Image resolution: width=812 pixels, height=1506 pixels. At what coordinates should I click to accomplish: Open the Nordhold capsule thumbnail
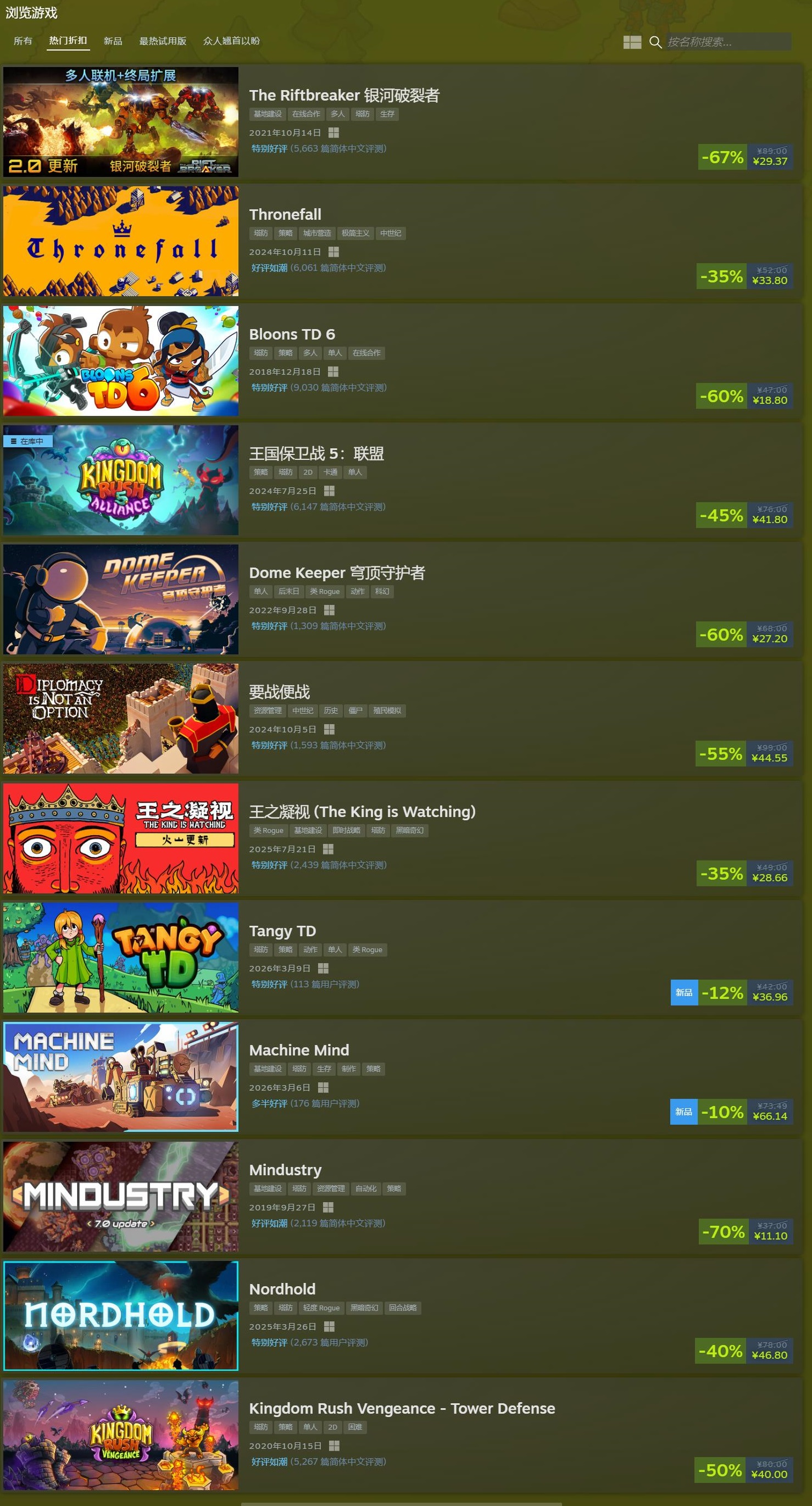(x=121, y=1315)
